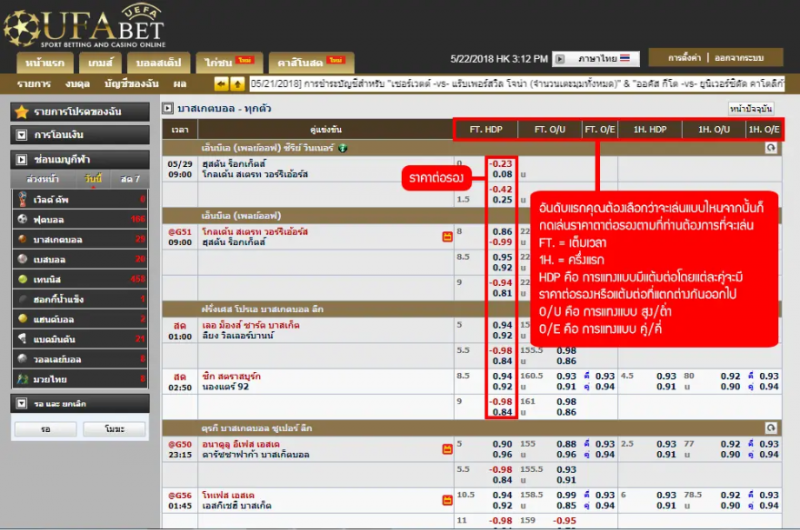Click the up arrow ticker icon
Image resolution: width=800 pixels, height=530 pixels.
tap(237, 84)
